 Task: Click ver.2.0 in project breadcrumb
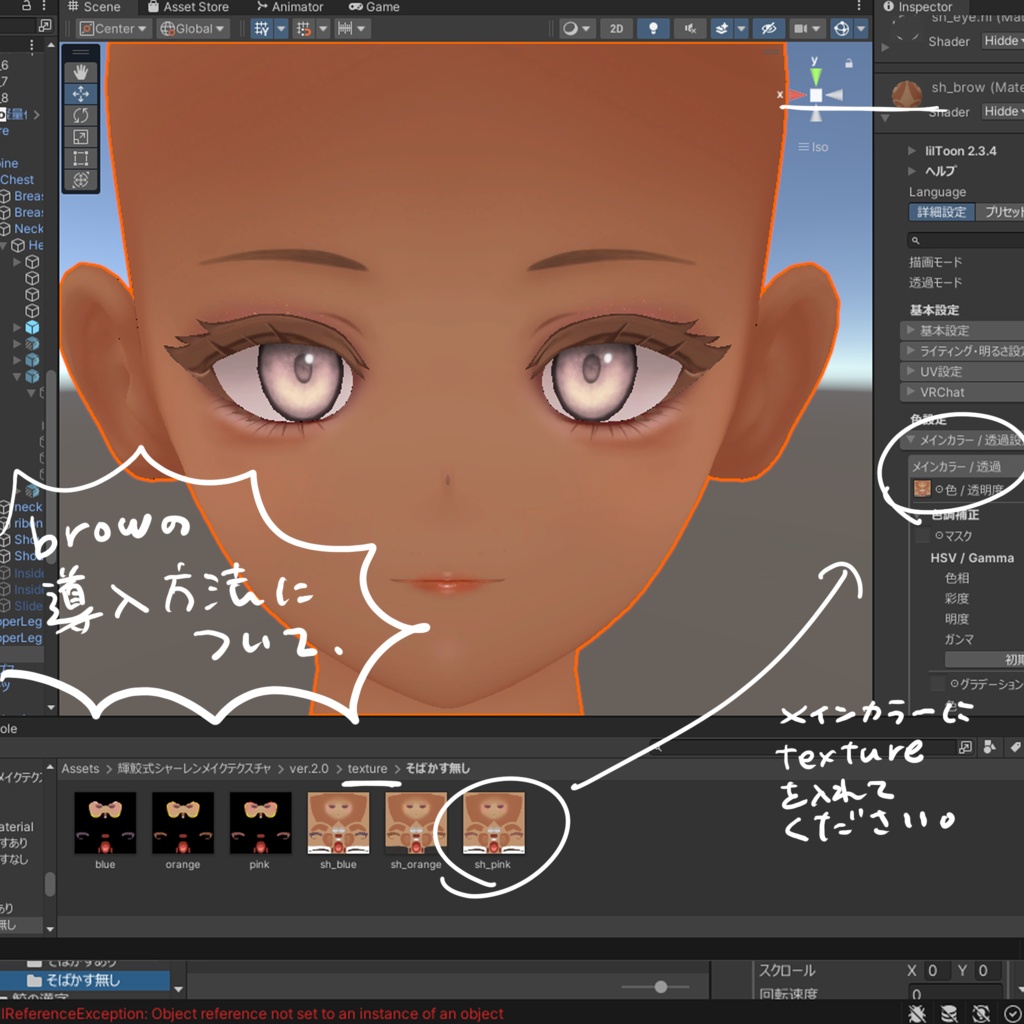click(x=309, y=769)
